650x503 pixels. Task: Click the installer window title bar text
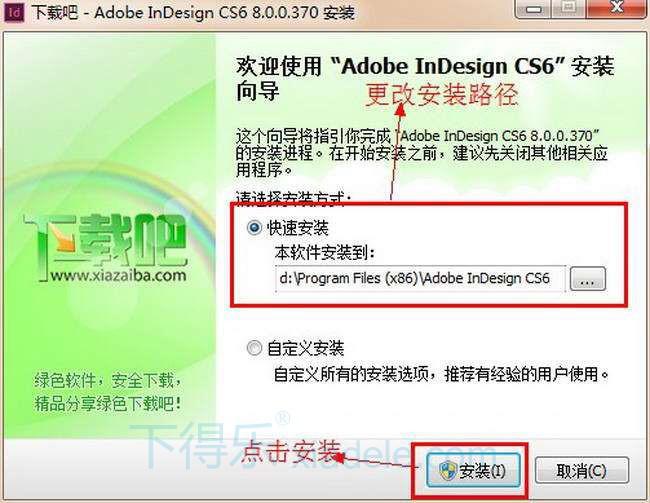(x=193, y=12)
